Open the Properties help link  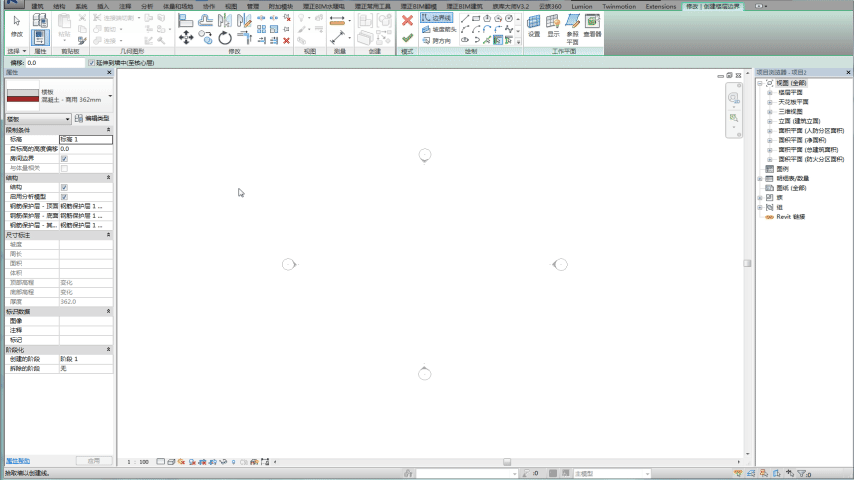[18, 461]
